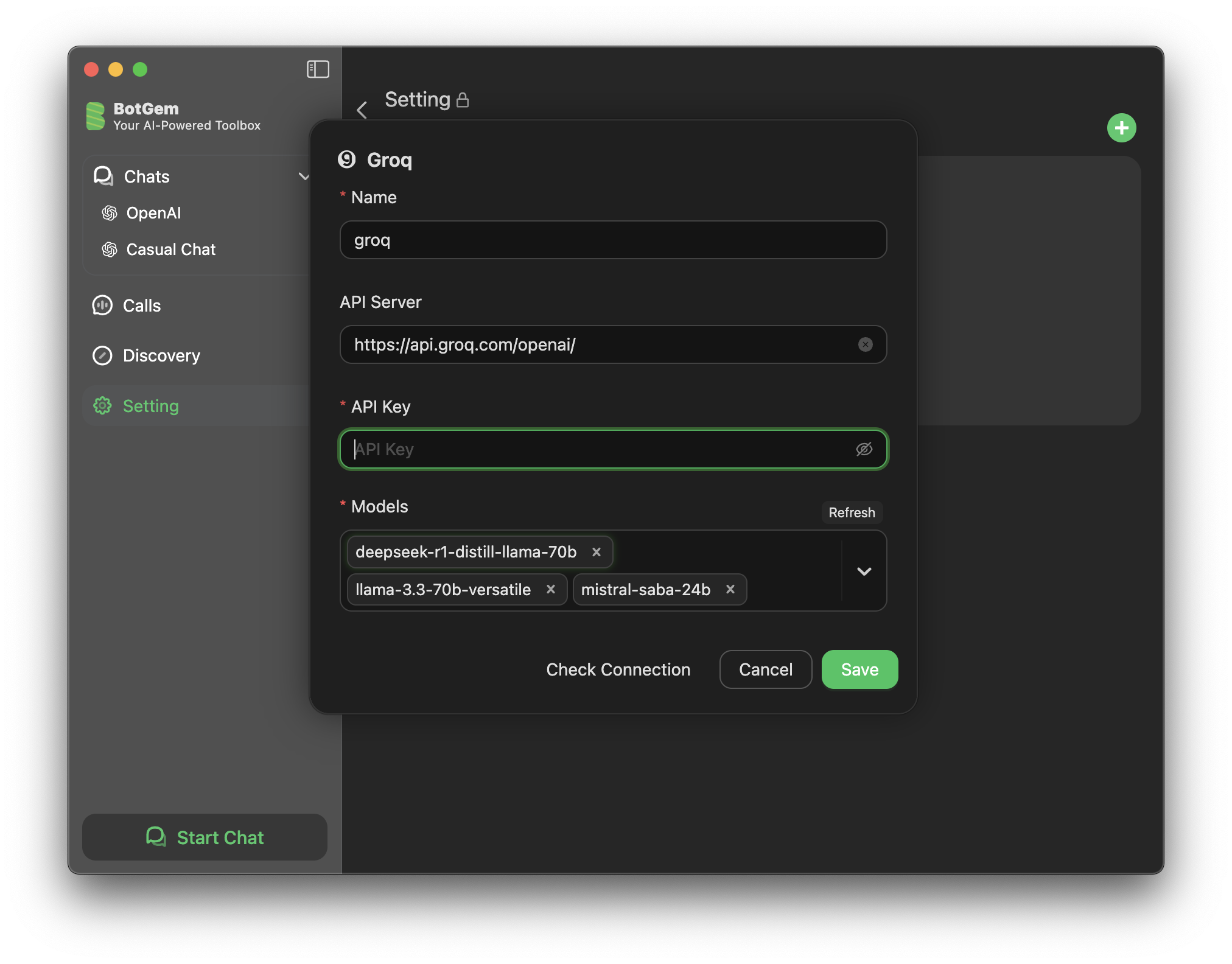Toggle the sidebar panel icon
1232x964 pixels.
tap(318, 69)
